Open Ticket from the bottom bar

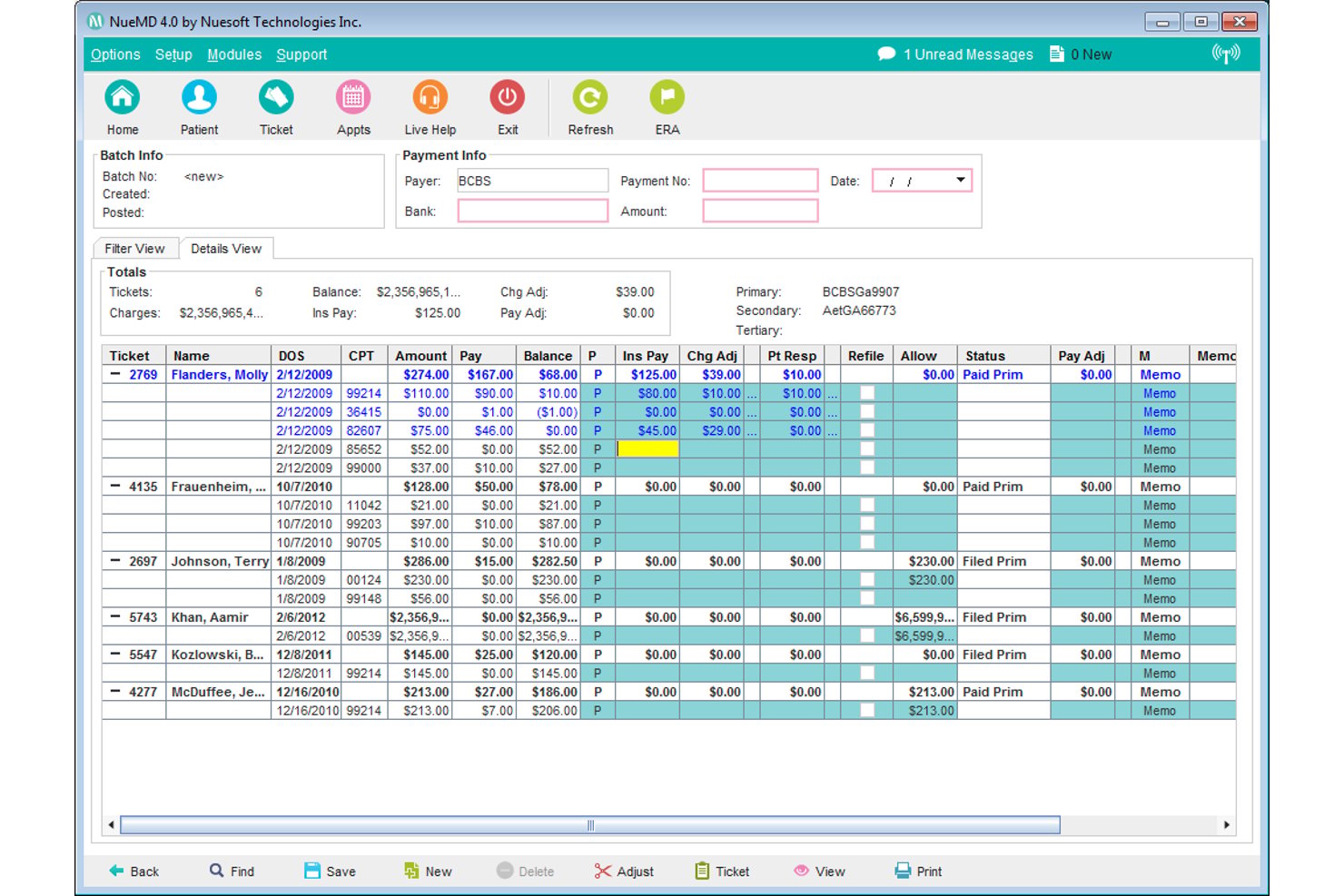point(722,871)
